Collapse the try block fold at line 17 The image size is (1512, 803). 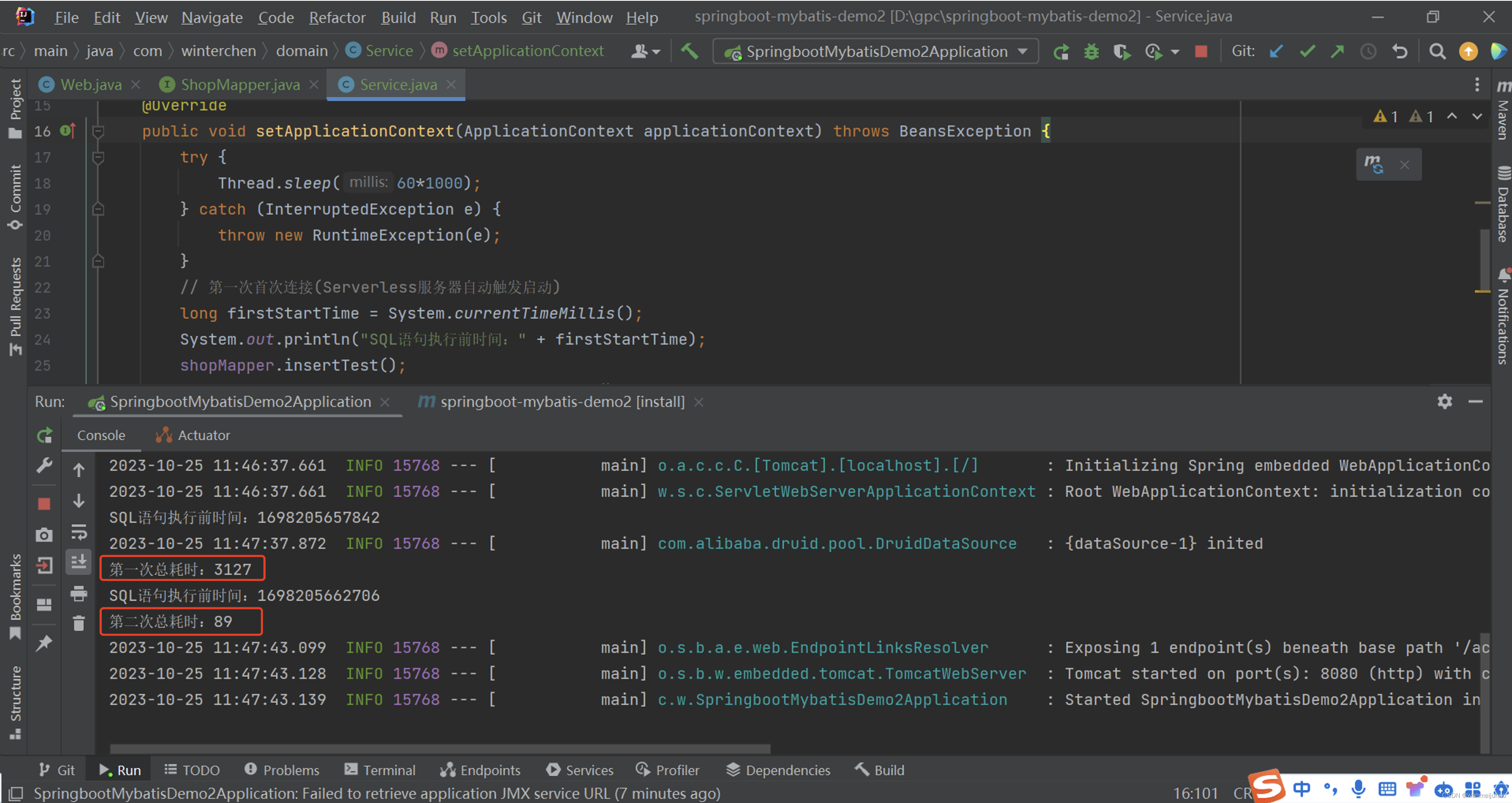pos(98,157)
